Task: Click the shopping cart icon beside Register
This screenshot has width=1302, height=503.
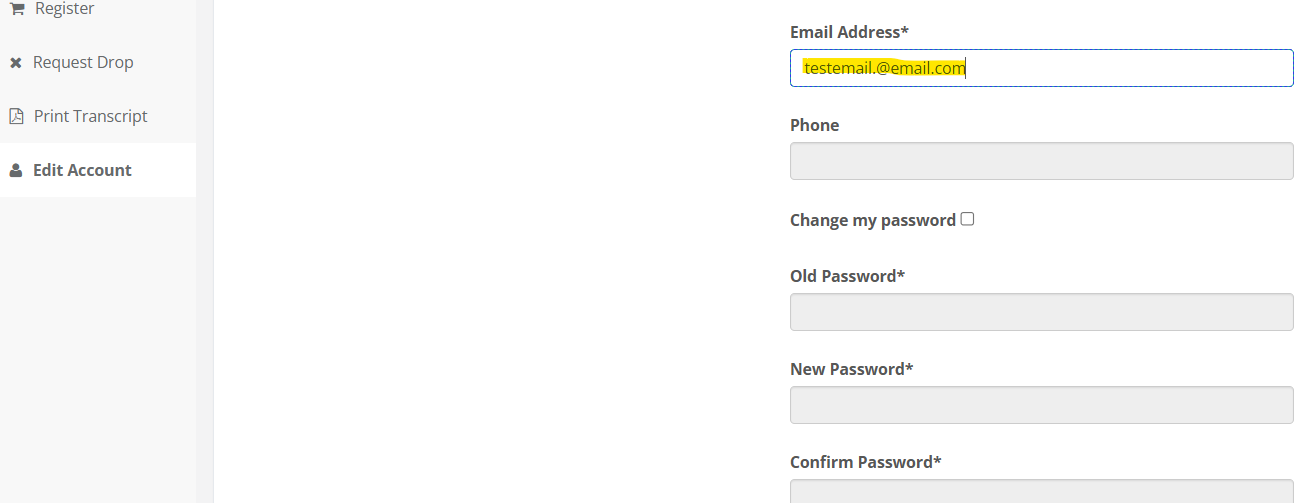Action: coord(17,8)
